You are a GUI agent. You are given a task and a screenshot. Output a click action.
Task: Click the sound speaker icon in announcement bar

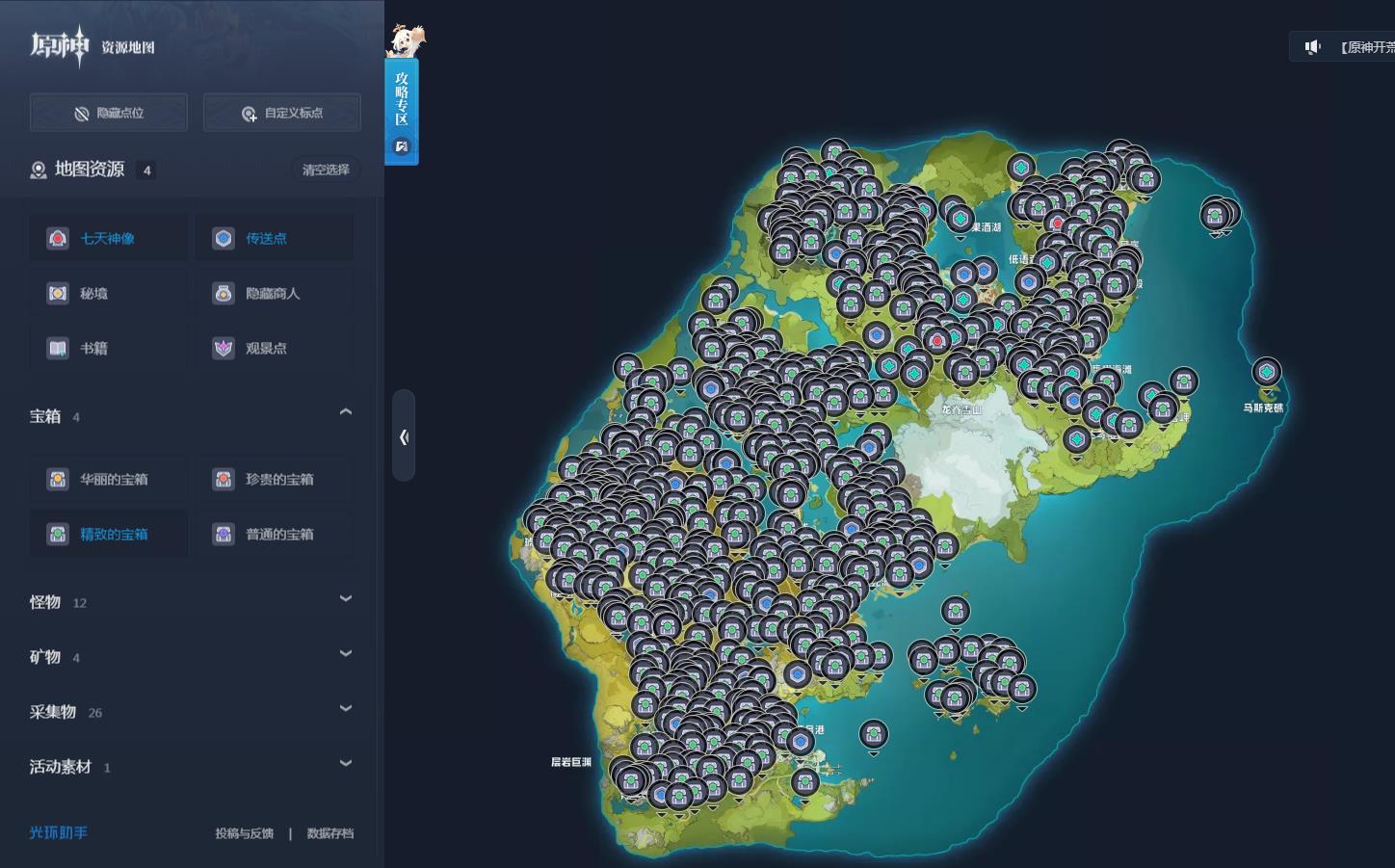[1312, 47]
